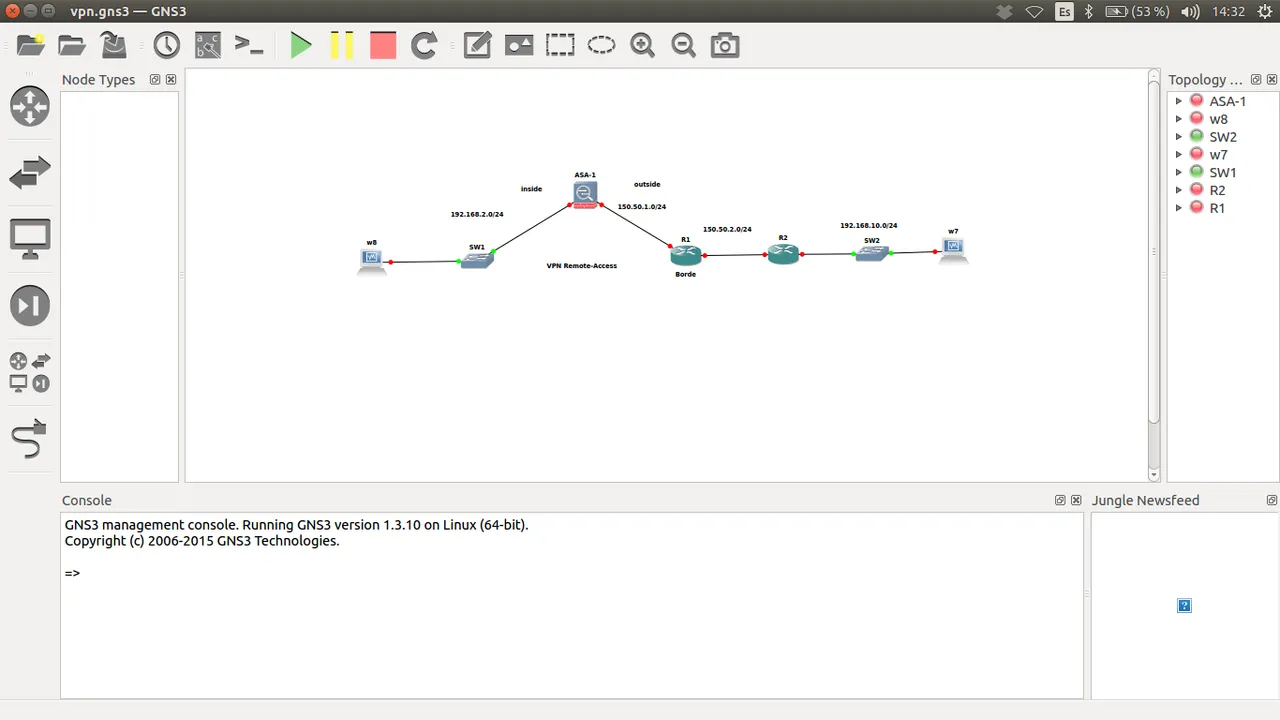Open the Es keyboard layout indicator

pyautogui.click(x=1064, y=12)
